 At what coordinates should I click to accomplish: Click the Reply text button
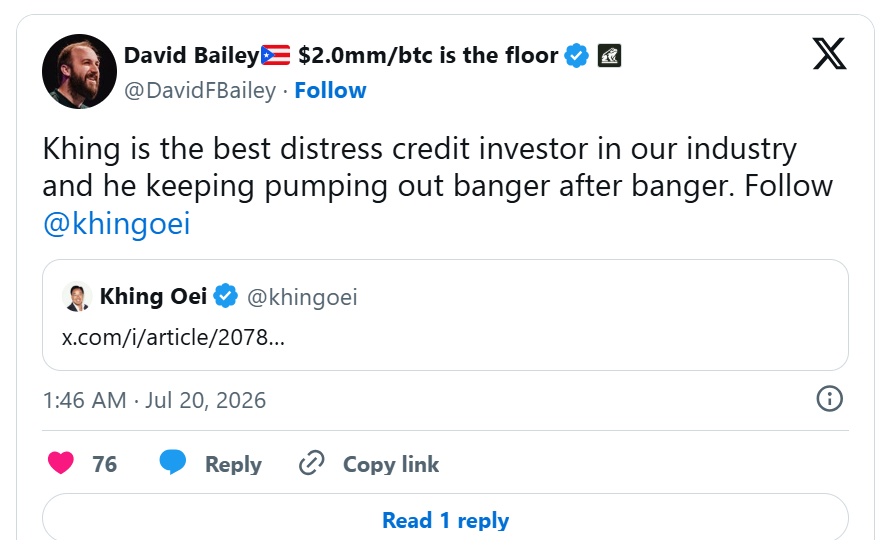(x=233, y=464)
